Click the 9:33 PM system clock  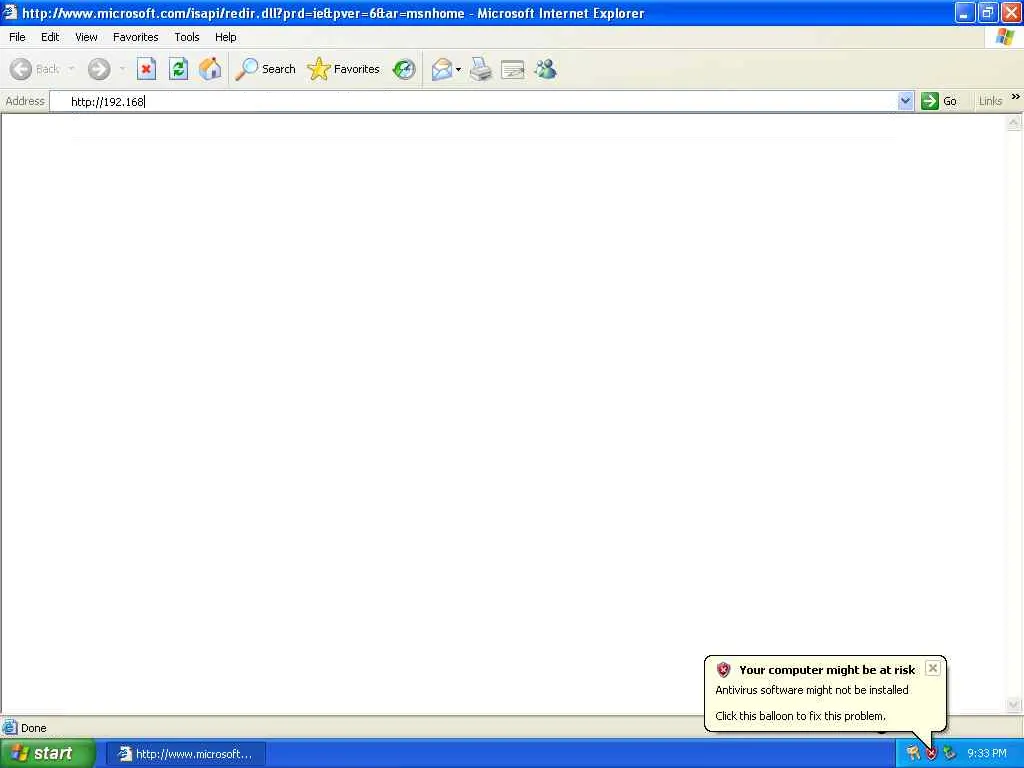point(987,754)
